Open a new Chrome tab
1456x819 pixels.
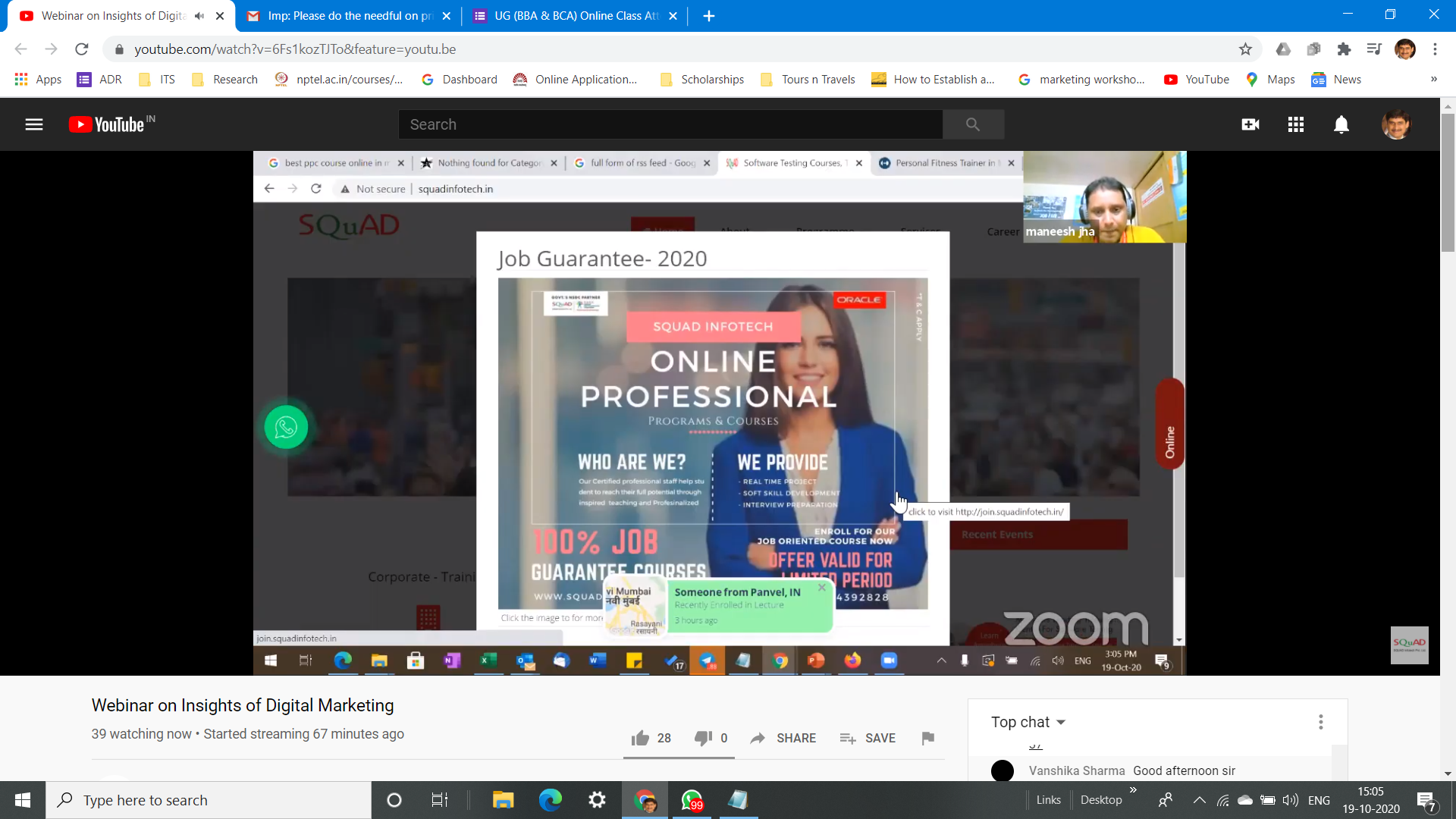709,16
